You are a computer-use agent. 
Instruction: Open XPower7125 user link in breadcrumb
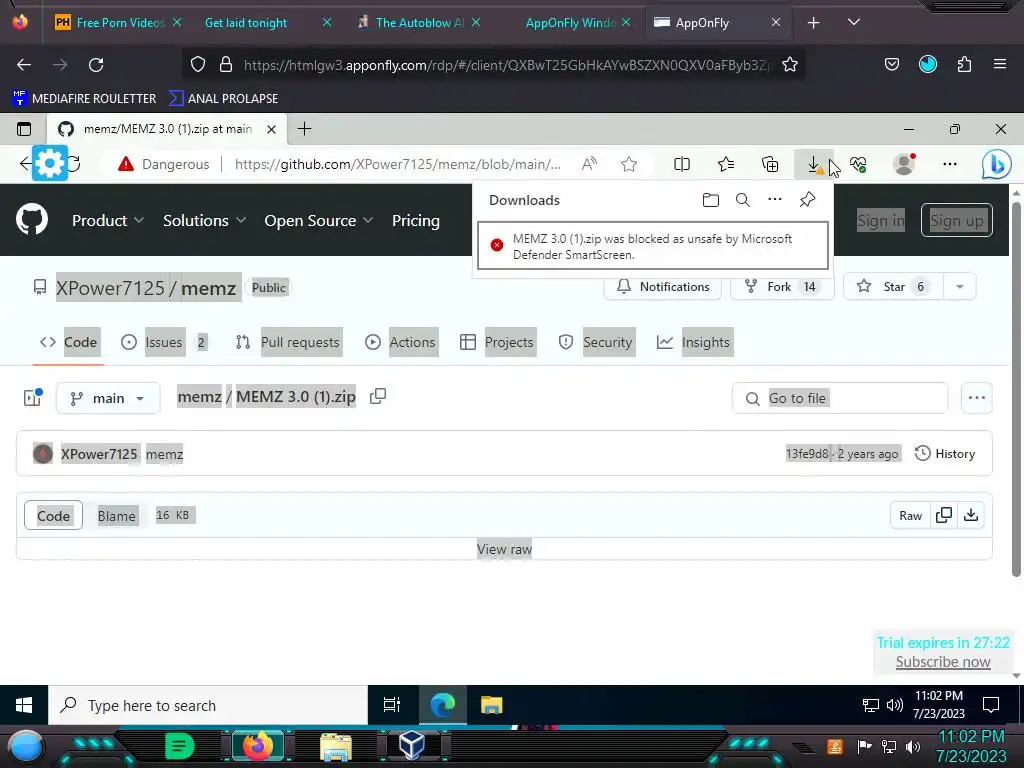click(x=110, y=288)
